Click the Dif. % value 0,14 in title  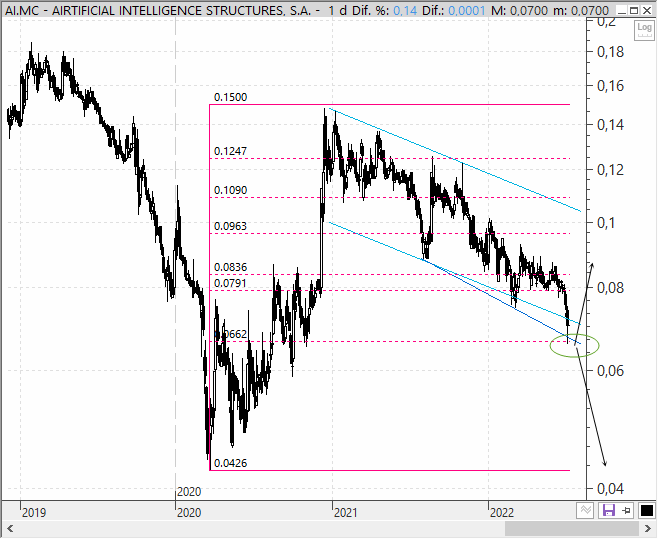pos(405,10)
